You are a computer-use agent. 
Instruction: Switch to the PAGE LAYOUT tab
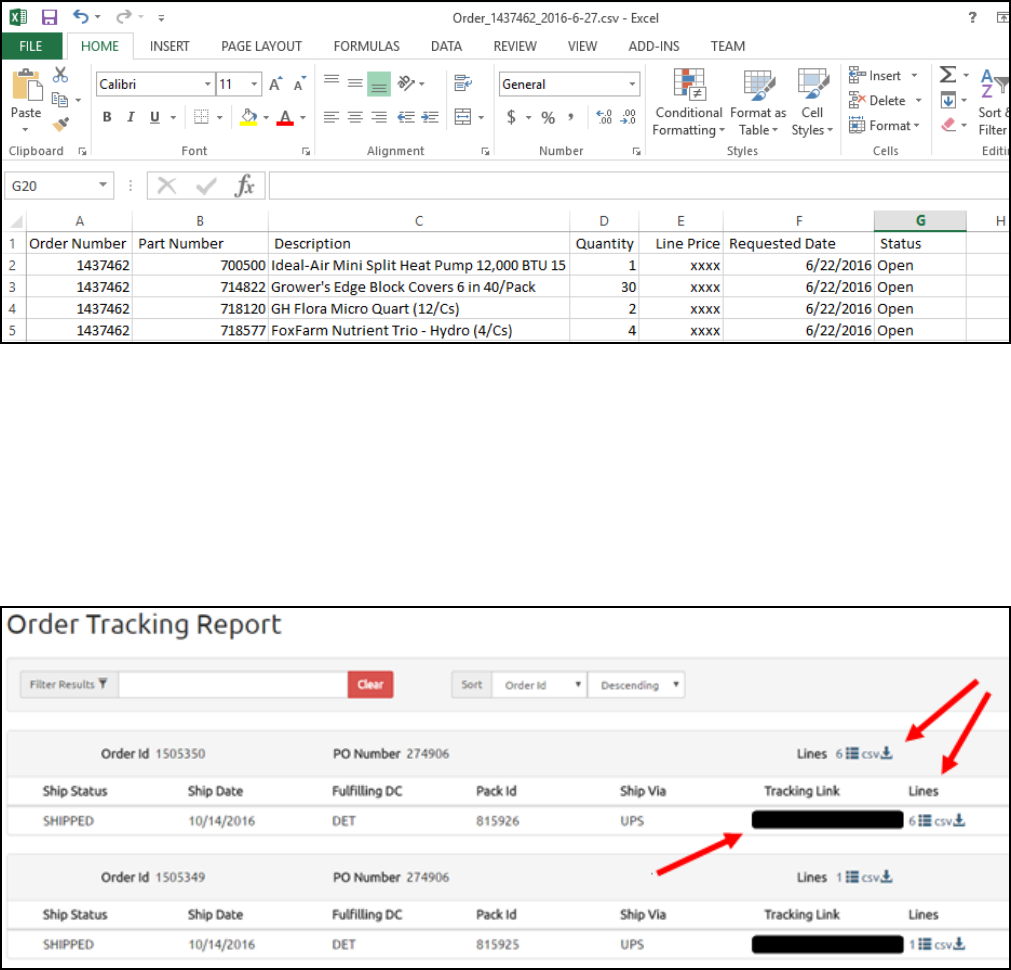(261, 46)
